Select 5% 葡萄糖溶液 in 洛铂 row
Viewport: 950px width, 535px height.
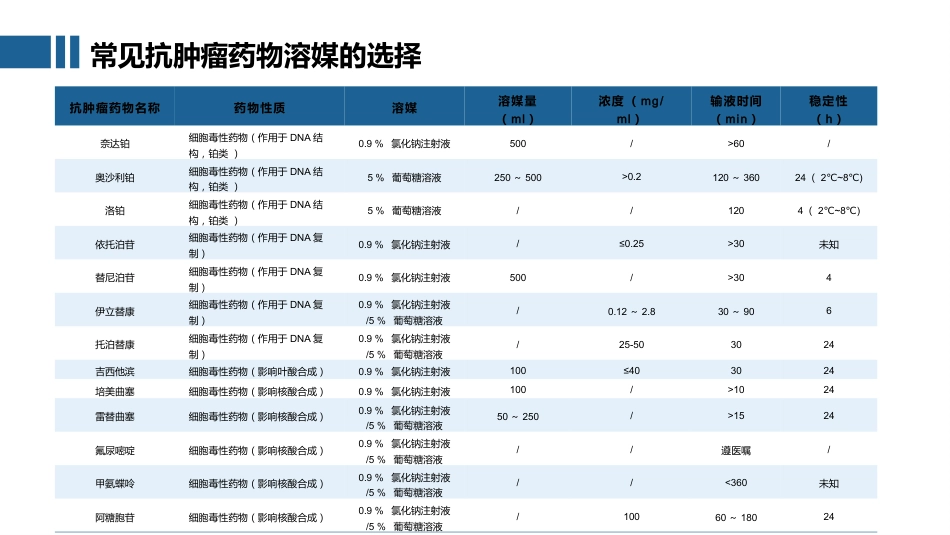point(404,210)
